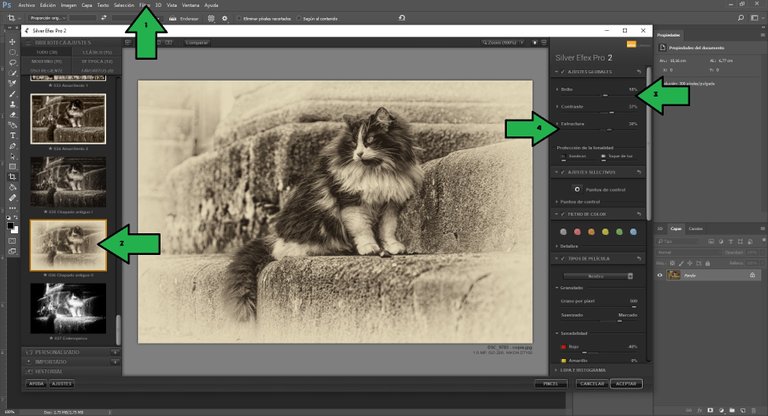Select the yellow color filter swatch
This screenshot has height=416, width=768.
pyautogui.click(x=605, y=232)
